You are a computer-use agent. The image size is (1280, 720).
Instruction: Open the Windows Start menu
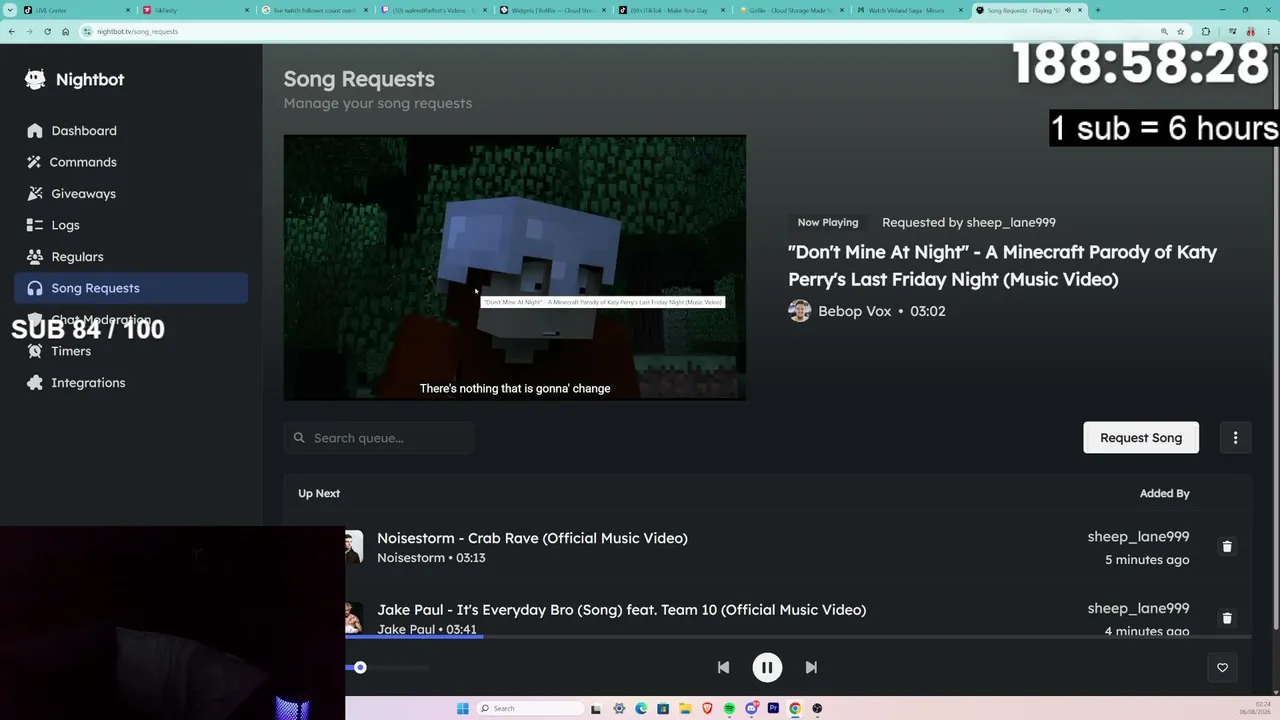(x=462, y=708)
